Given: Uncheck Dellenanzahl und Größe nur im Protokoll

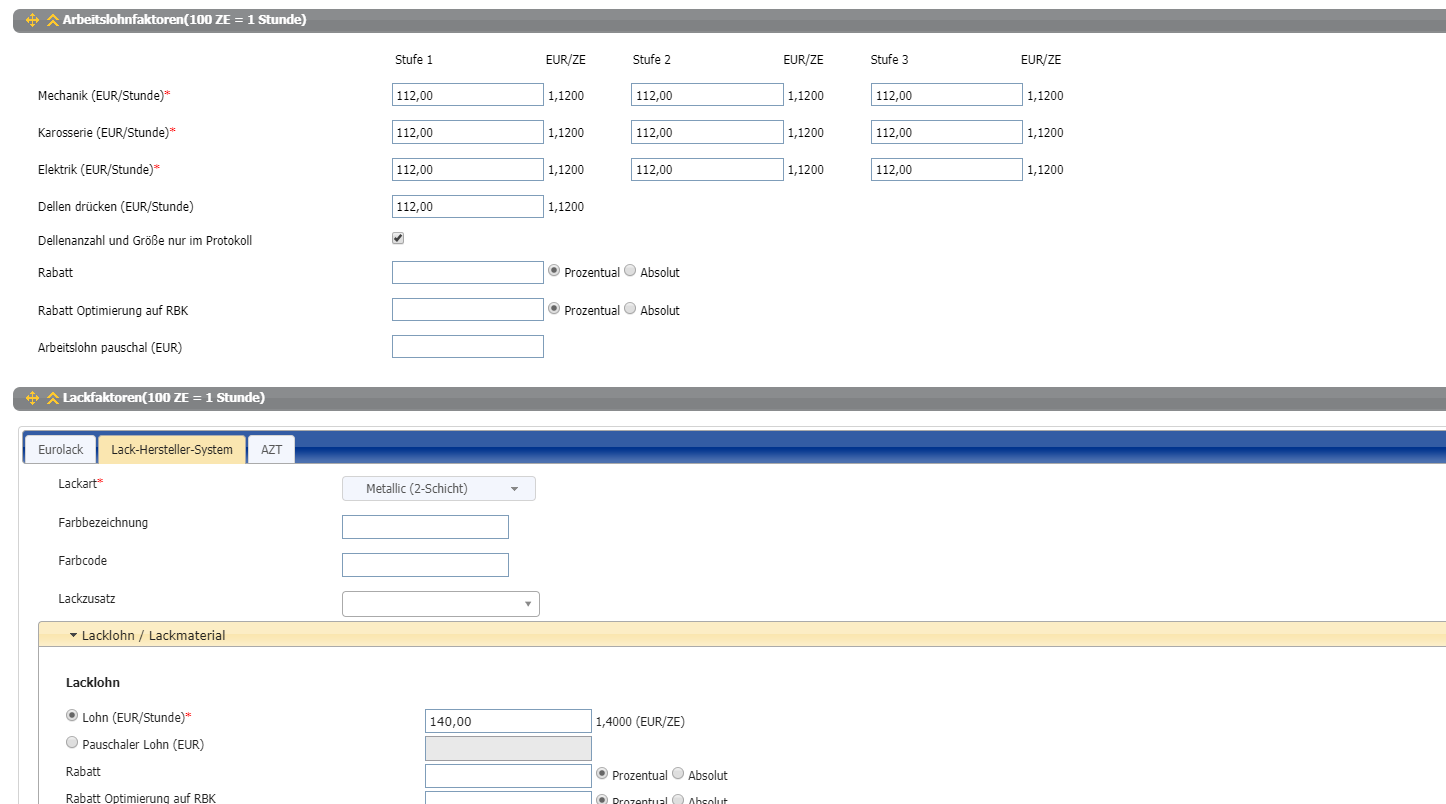Looking at the screenshot, I should click(398, 239).
